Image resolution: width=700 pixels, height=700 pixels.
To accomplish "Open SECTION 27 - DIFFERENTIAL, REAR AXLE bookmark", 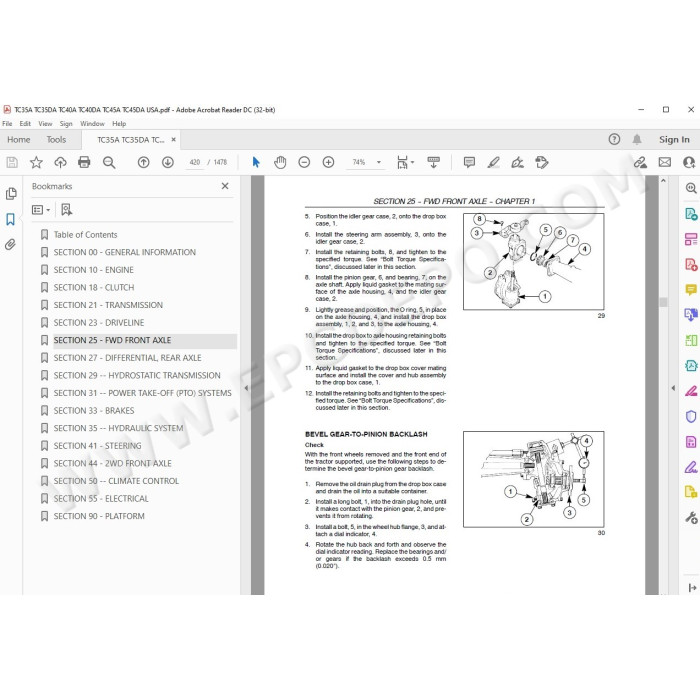I will pyautogui.click(x=127, y=358).
